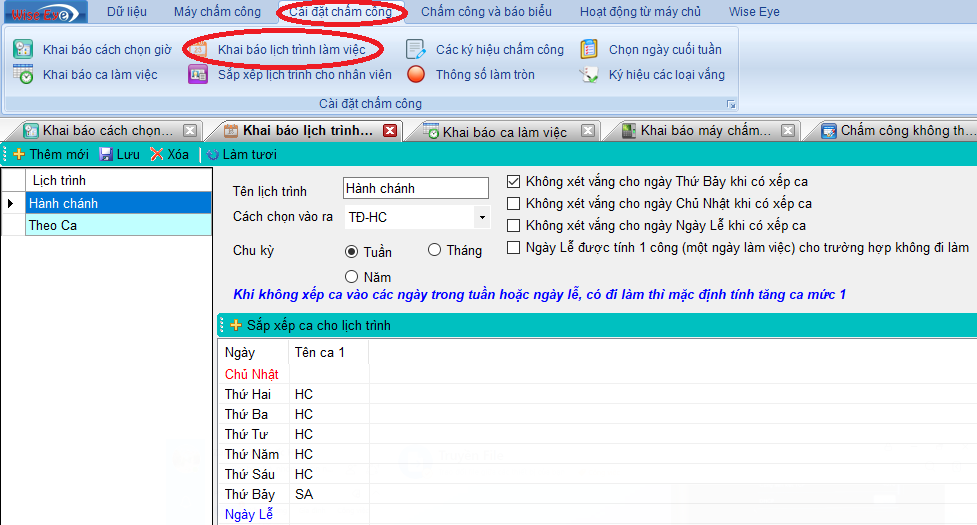977x525 pixels.
Task: Select the Tháng cycle radio button
Action: point(434,250)
